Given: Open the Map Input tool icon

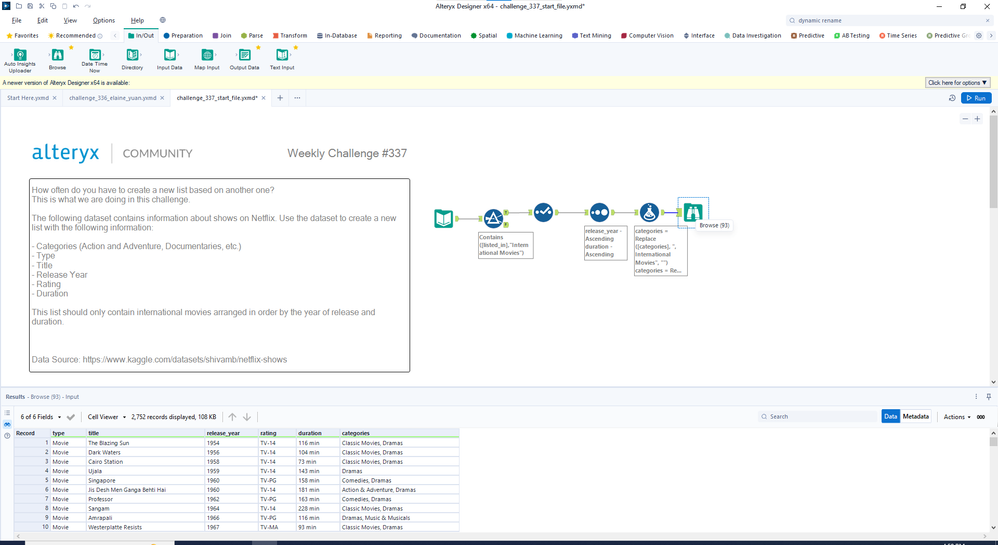Looking at the screenshot, I should click(207, 56).
